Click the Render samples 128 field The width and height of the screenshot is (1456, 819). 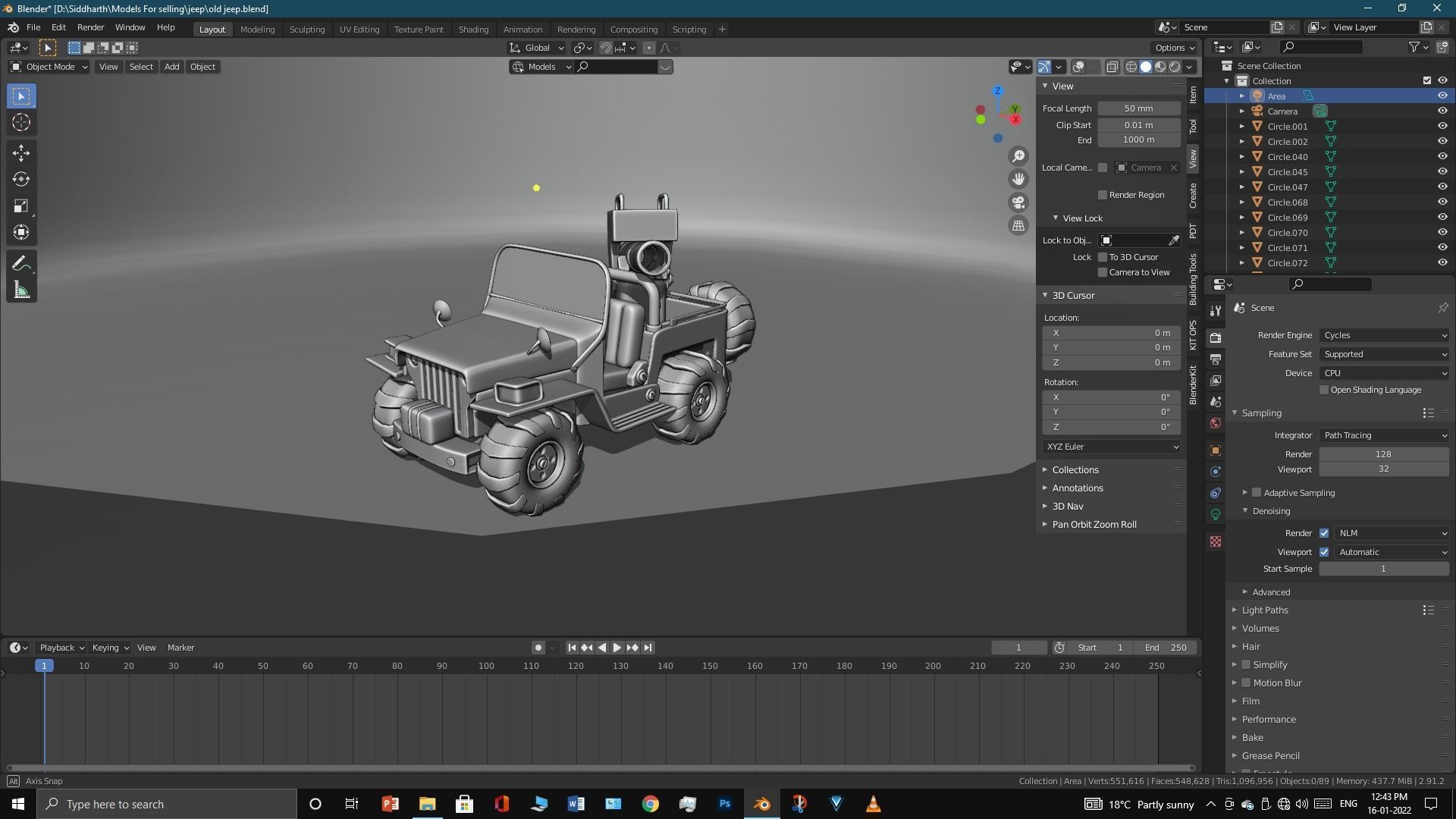[x=1384, y=453]
